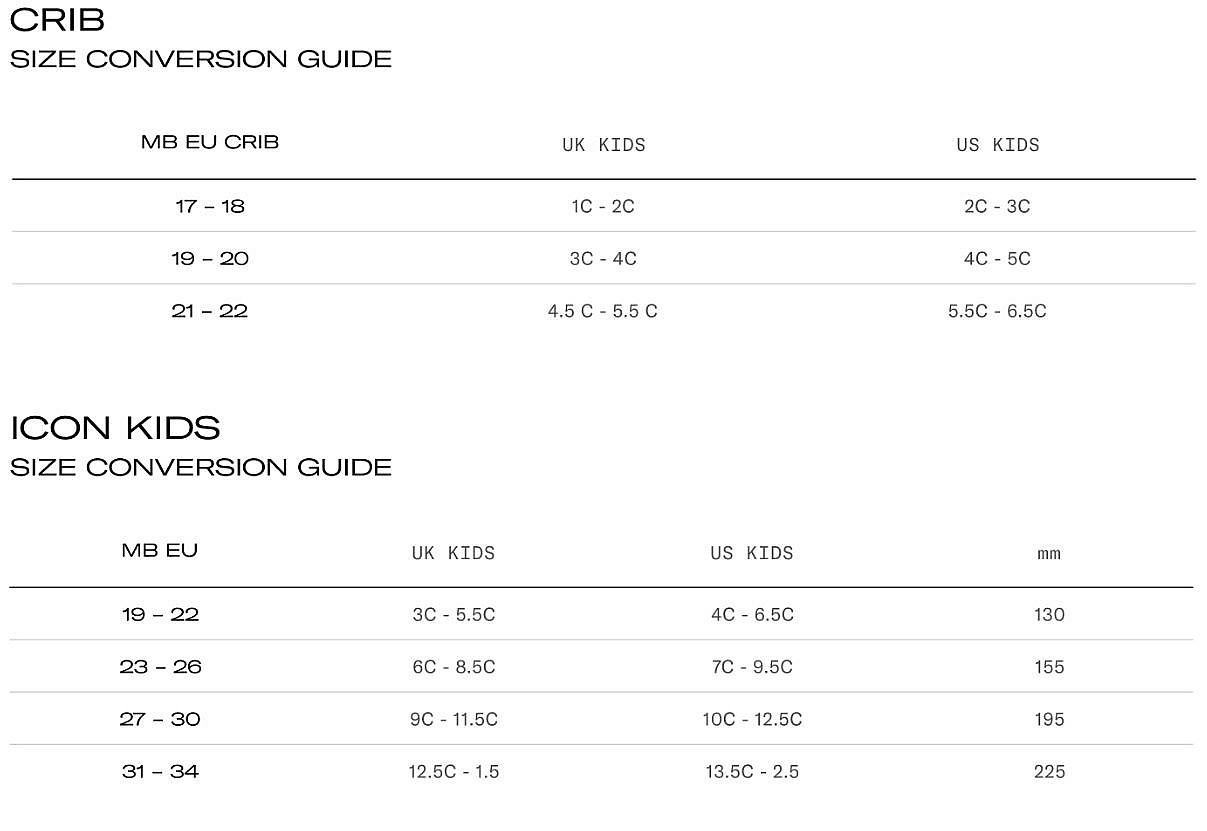The image size is (1207, 831).
Task: Select crib size 17 – 18 row
Action: tap(603, 206)
